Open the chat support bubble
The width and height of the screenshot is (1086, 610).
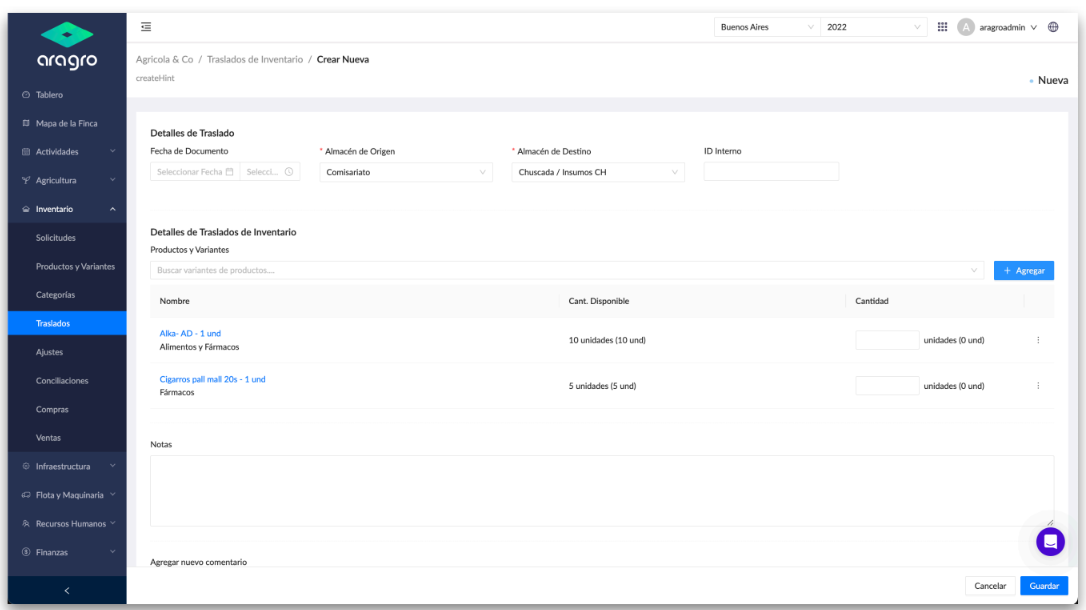pyautogui.click(x=1050, y=541)
